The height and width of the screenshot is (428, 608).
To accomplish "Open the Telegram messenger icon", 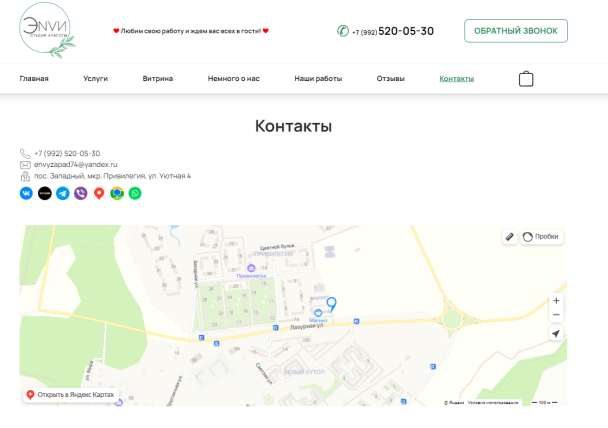I will [x=62, y=193].
